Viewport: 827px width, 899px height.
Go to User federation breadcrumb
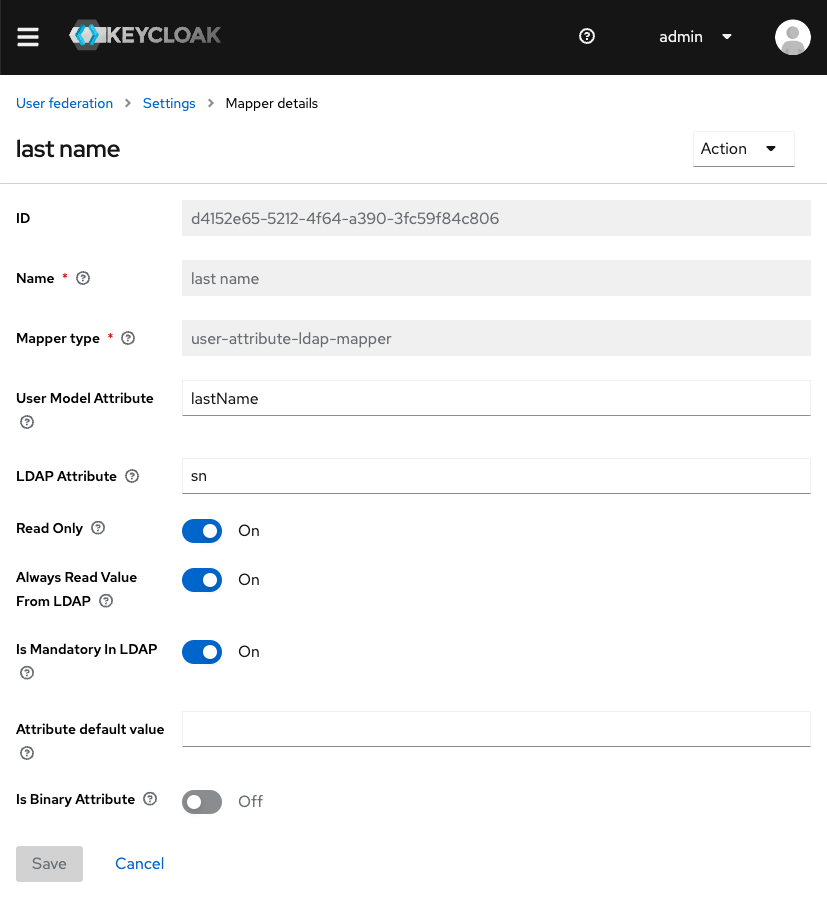coord(64,104)
